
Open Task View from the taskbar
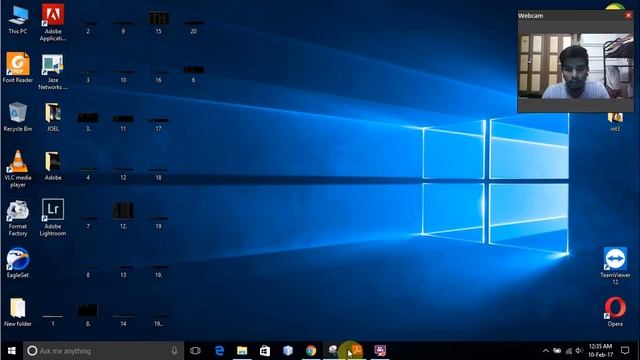195,351
